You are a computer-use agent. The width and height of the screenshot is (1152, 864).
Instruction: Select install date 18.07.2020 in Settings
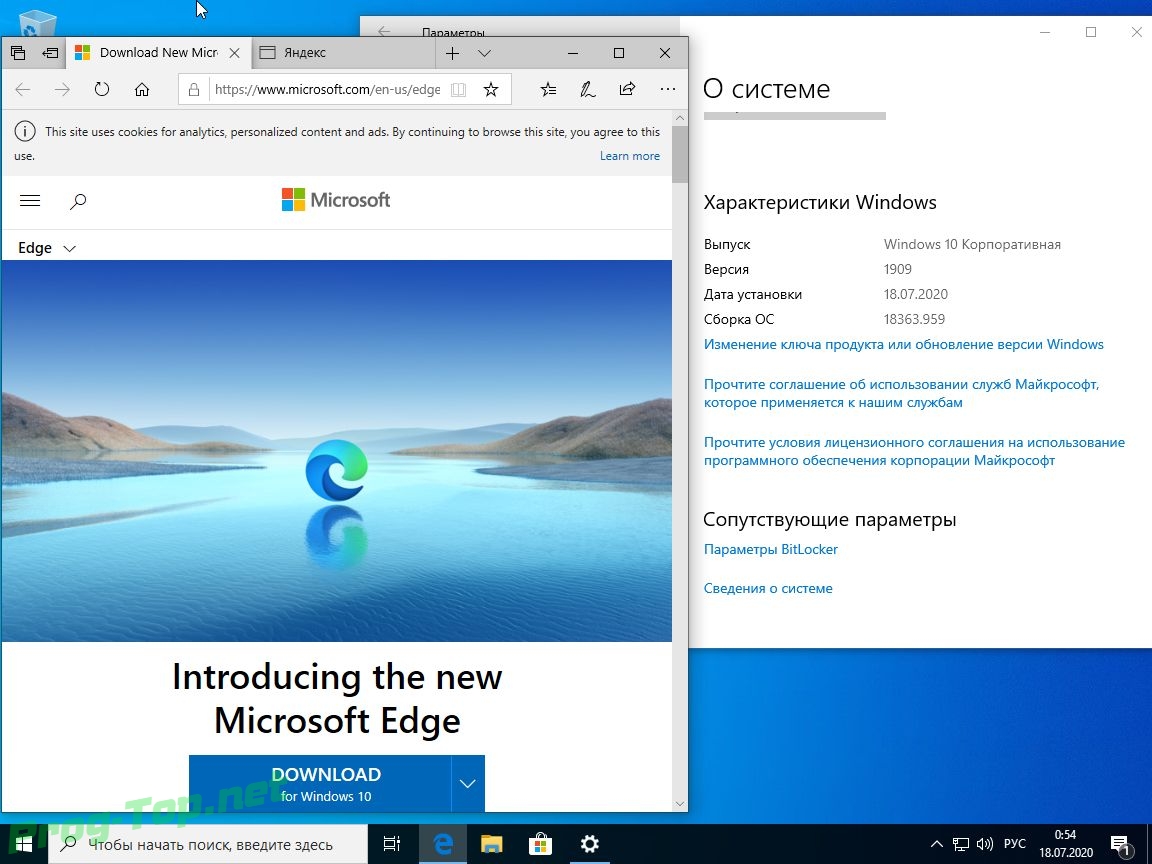[x=915, y=294]
